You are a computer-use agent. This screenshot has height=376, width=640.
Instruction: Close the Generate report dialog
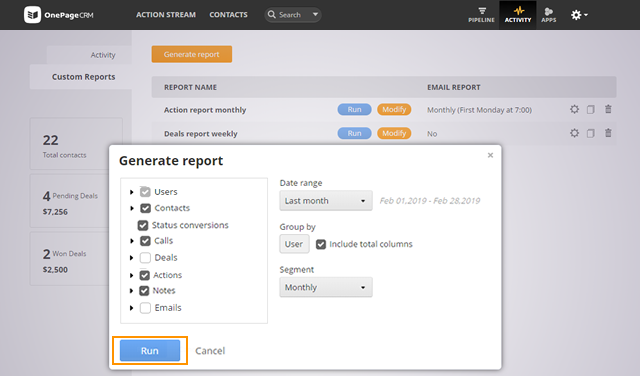pos(490,155)
